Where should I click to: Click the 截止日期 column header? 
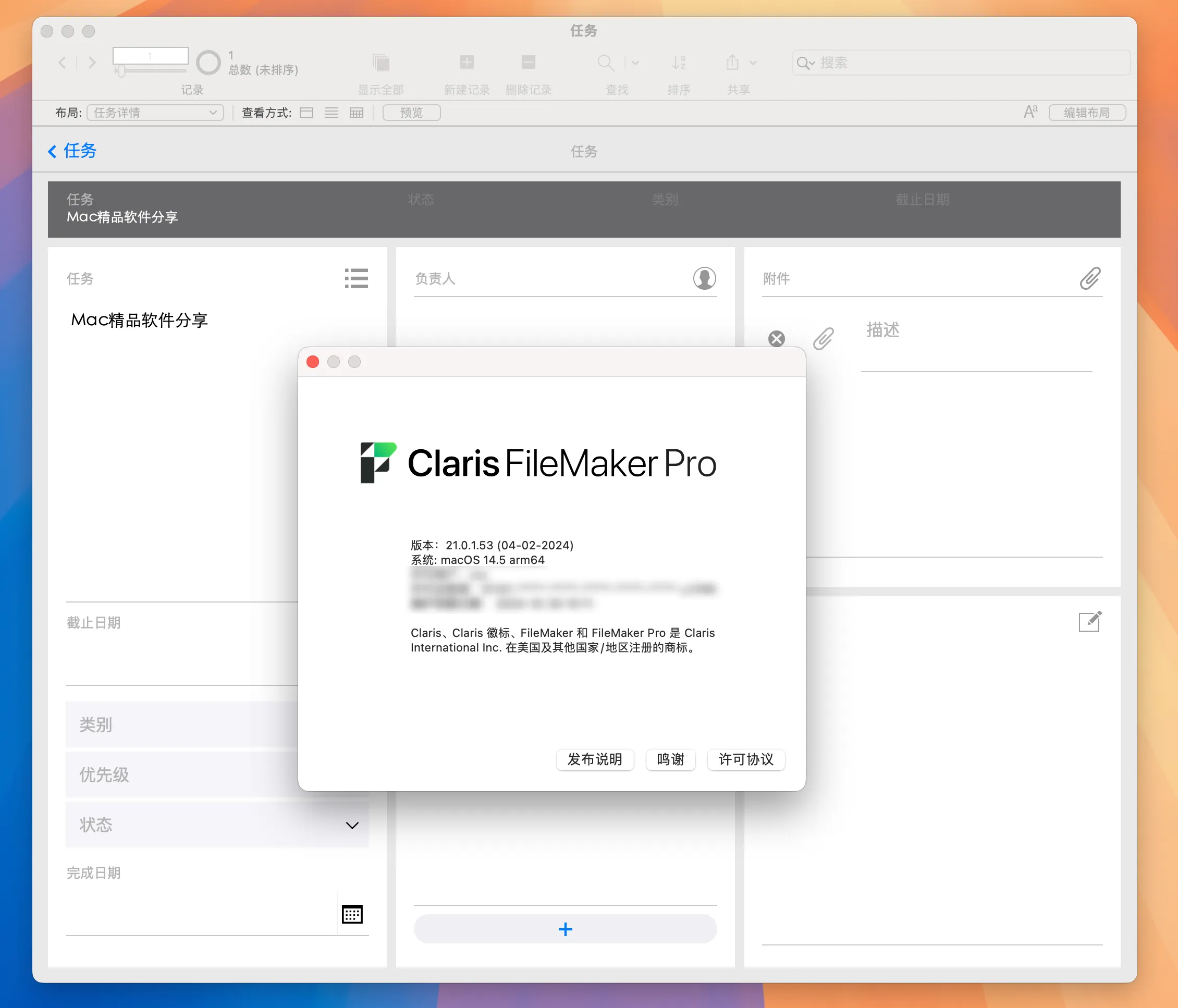tap(922, 200)
